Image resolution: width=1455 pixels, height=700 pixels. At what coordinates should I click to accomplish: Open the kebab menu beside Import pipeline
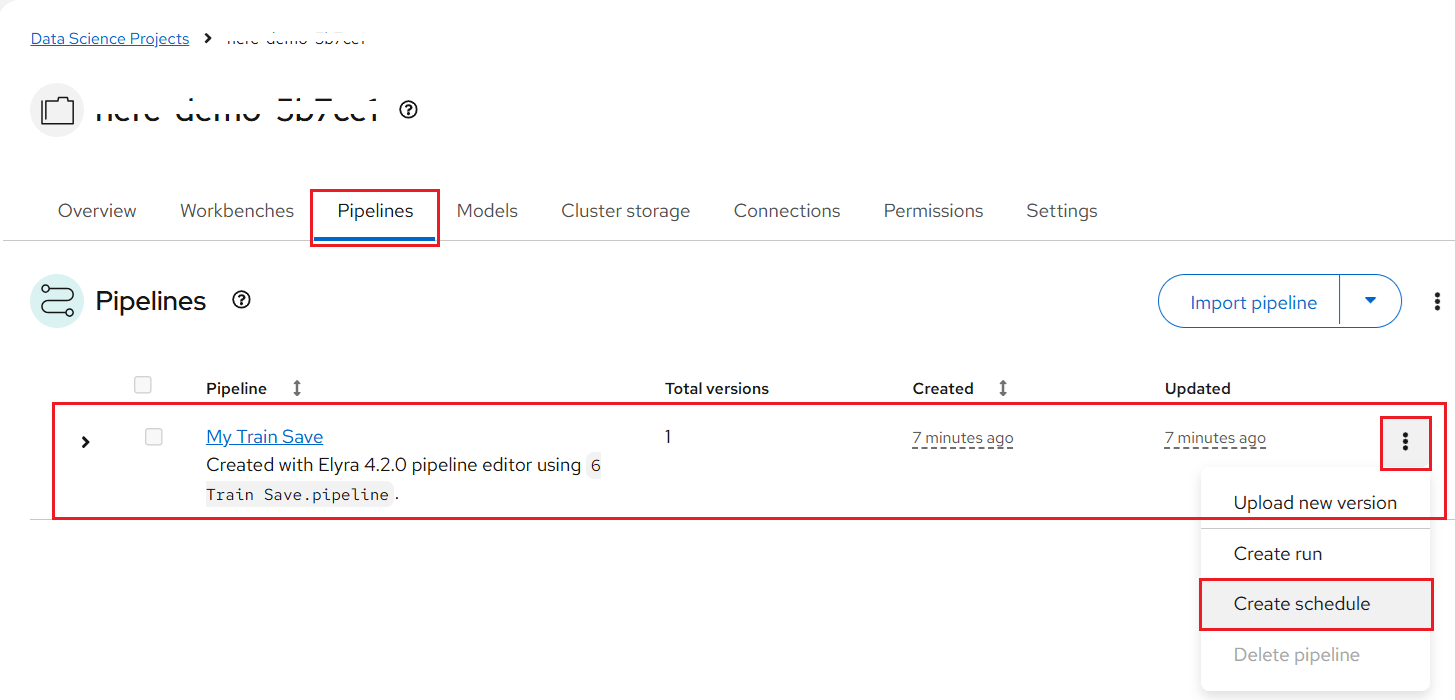1437,301
